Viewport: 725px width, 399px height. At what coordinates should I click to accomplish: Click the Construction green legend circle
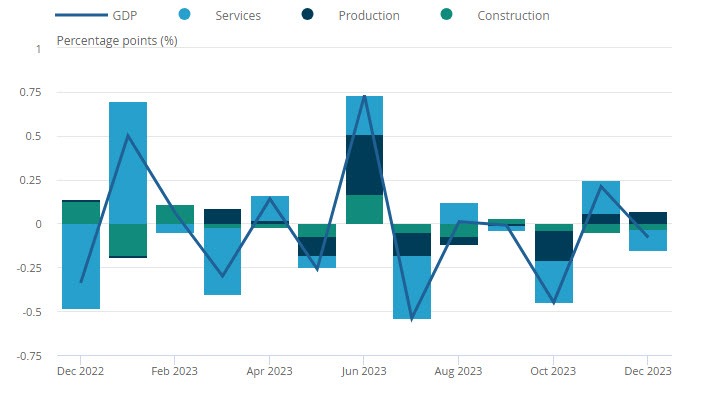[x=446, y=15]
